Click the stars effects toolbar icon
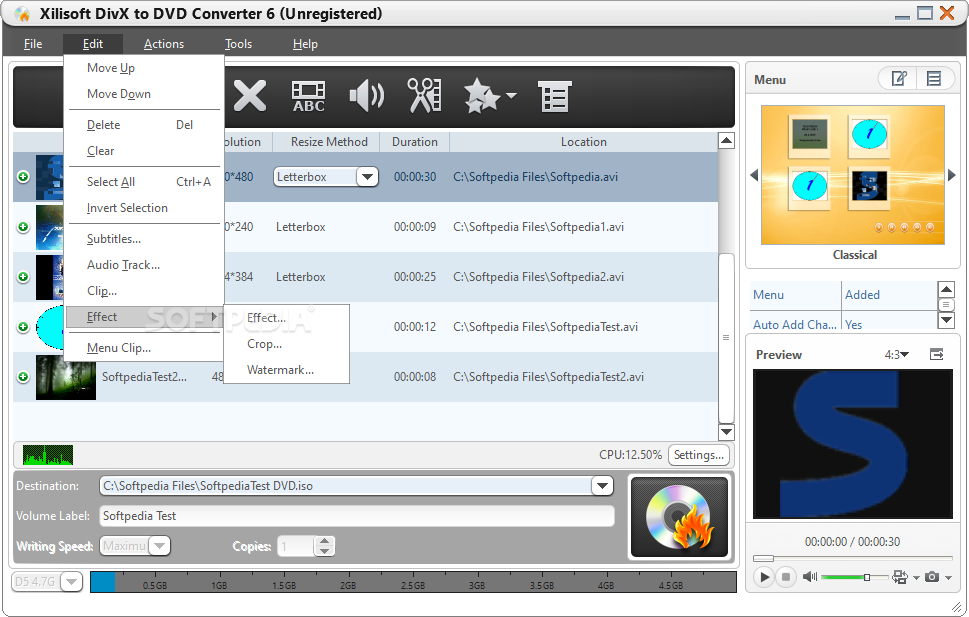This screenshot has height=617, width=969. tap(481, 96)
